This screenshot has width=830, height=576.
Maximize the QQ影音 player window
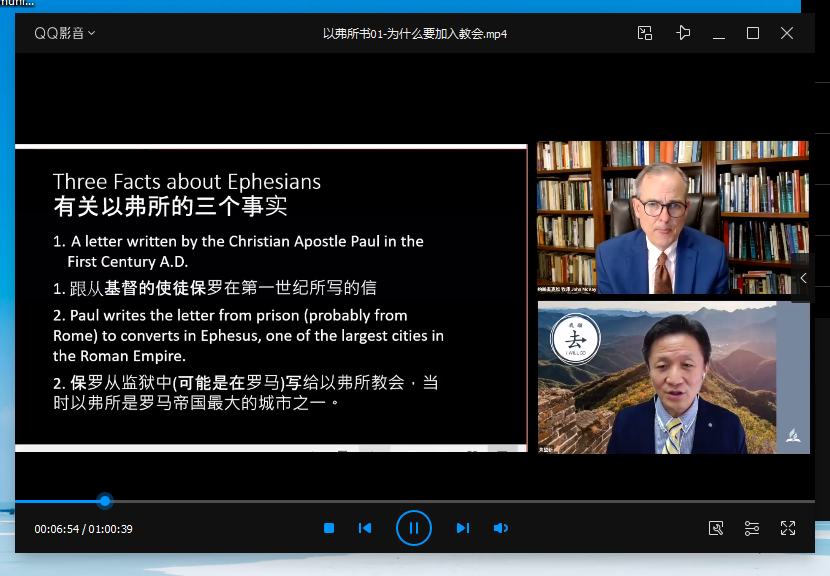tap(752, 33)
